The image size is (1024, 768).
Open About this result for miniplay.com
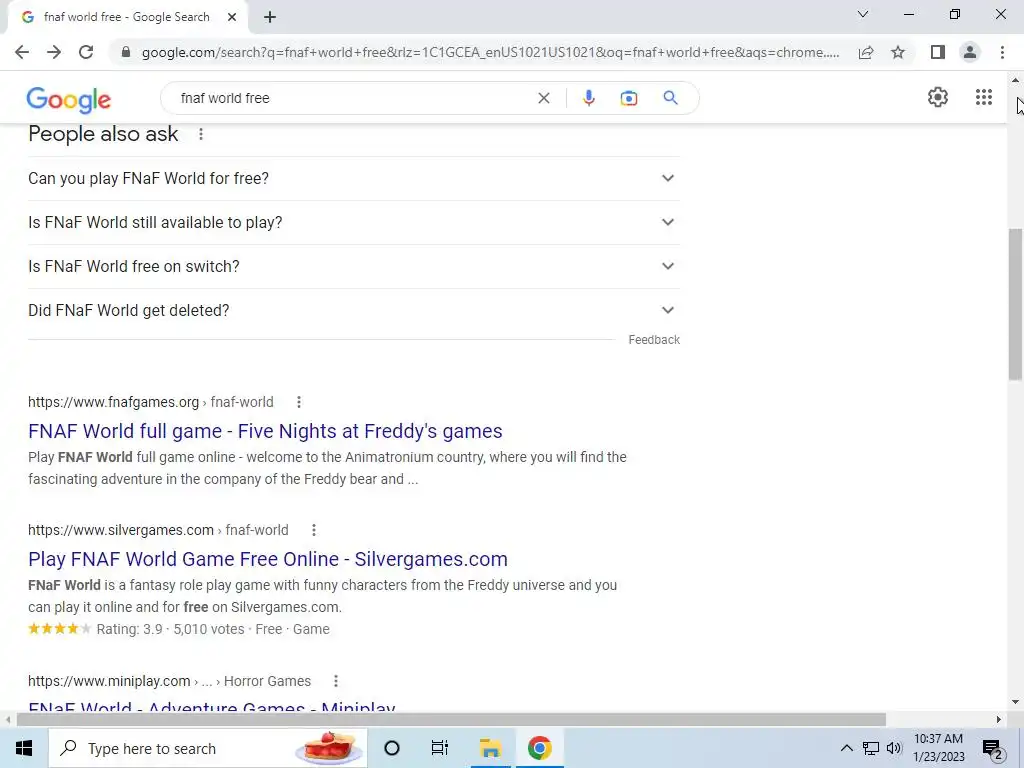pyautogui.click(x=336, y=681)
